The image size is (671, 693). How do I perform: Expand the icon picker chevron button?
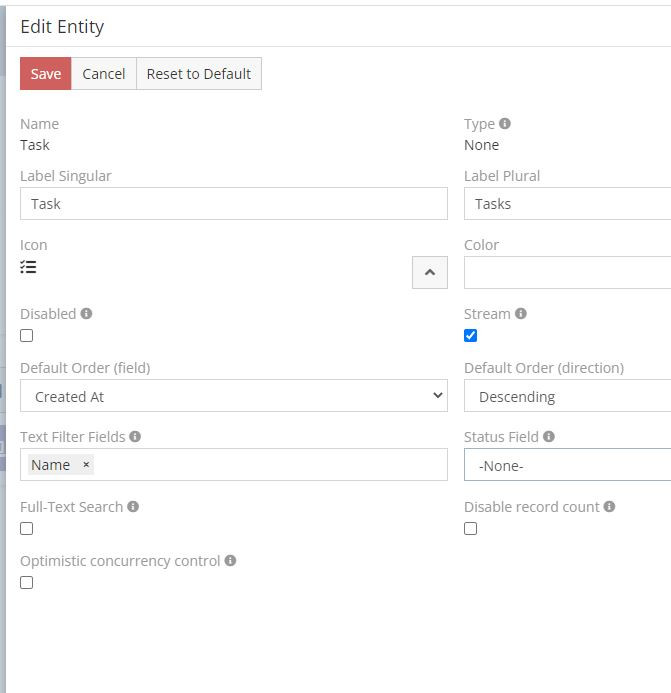(430, 272)
